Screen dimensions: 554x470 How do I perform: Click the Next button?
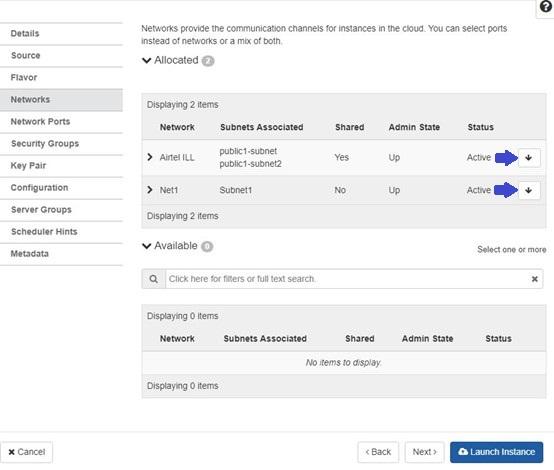[424, 452]
